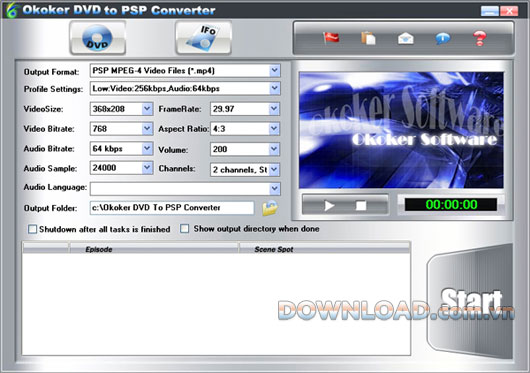The width and height of the screenshot is (530, 373).
Task: Stop the preview playback
Action: (x=361, y=205)
